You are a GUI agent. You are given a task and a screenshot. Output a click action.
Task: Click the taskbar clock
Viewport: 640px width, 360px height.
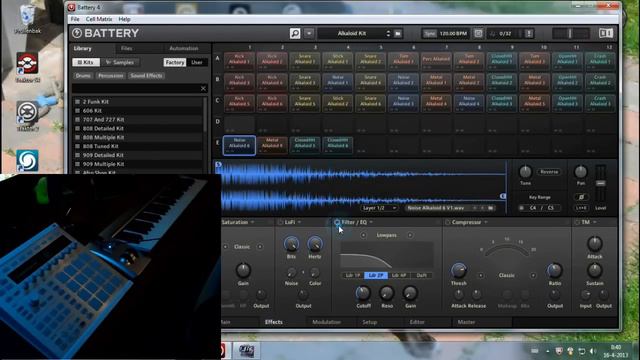pos(616,351)
